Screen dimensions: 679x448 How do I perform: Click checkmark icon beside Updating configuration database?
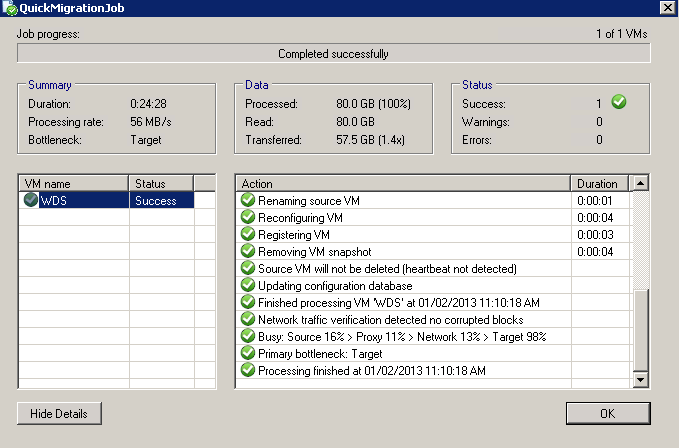(248, 286)
